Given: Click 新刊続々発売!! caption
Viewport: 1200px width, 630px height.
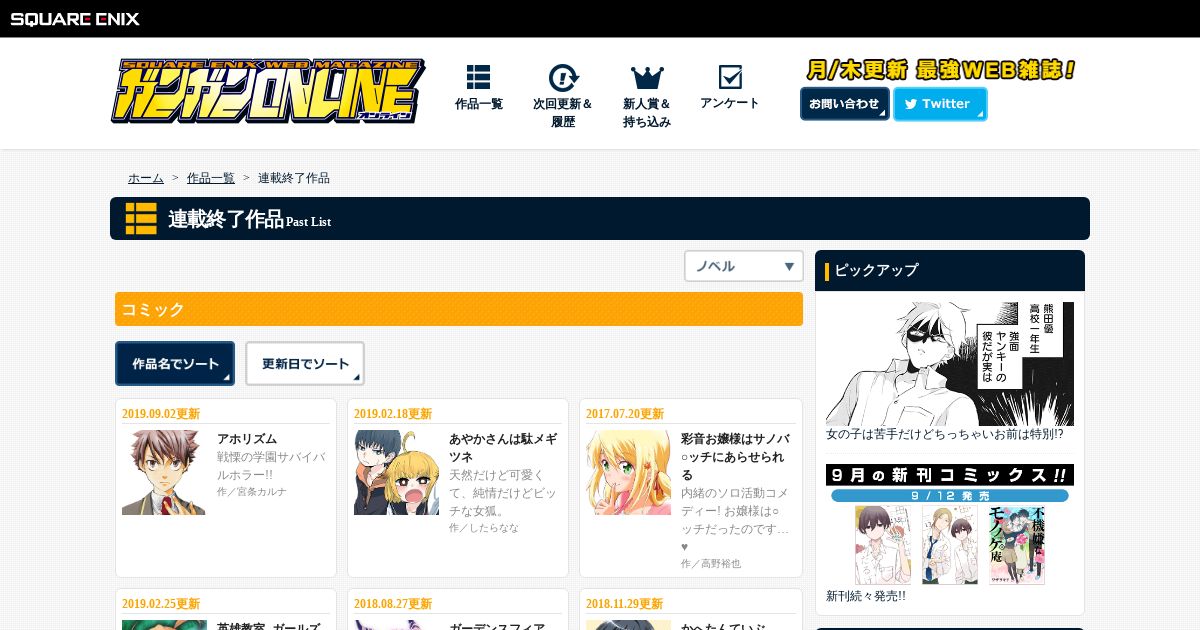Looking at the screenshot, I should click(x=866, y=595).
